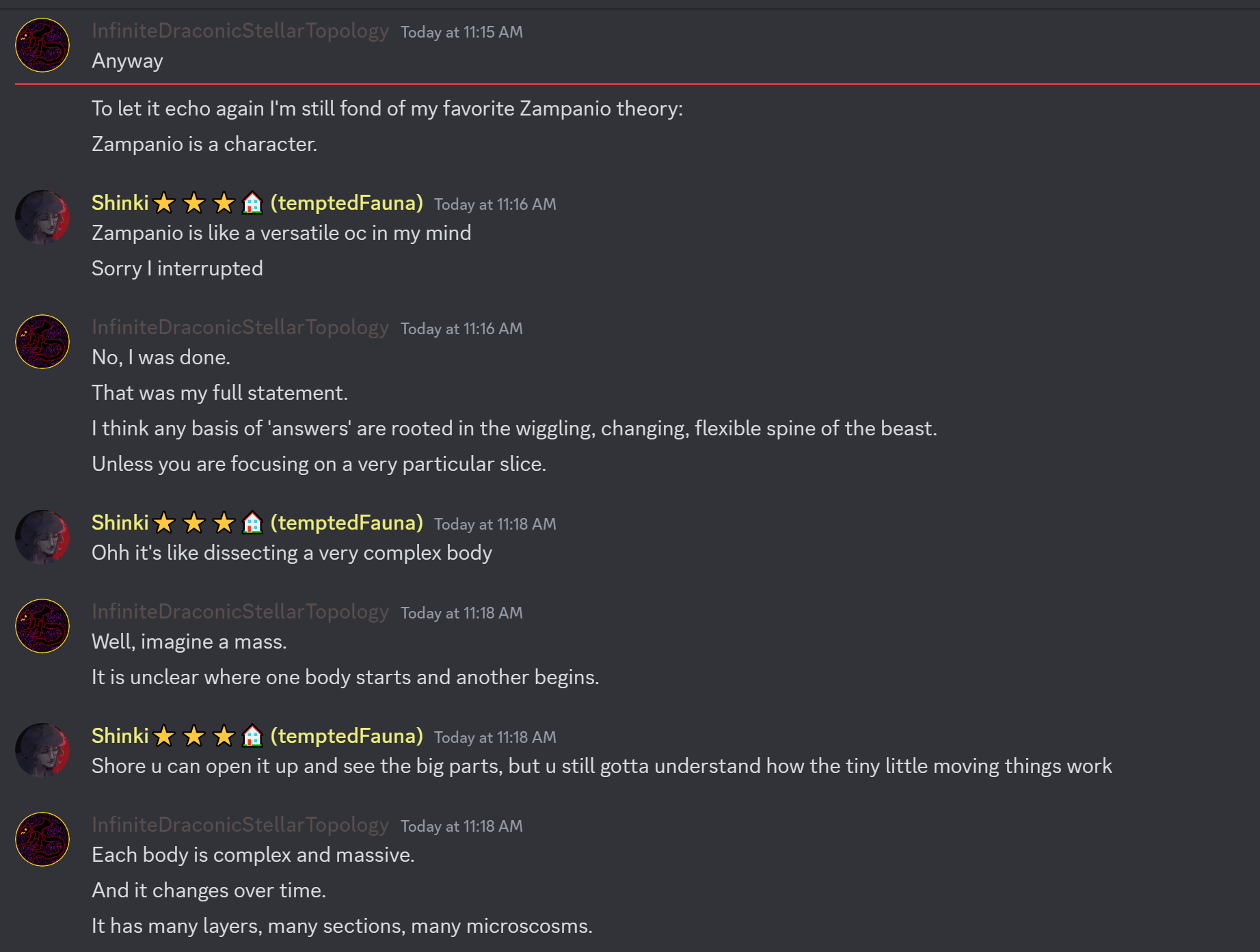Click the timestamp above "Ohh it's like dissecting"
This screenshot has height=952, width=1260.
click(x=495, y=524)
